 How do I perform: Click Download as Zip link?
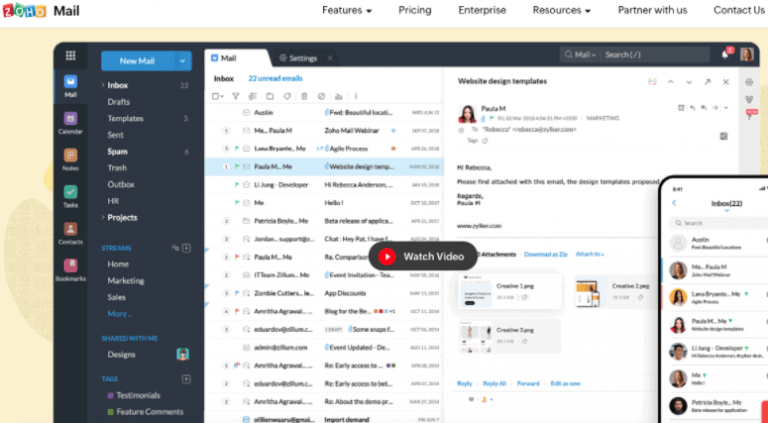coord(546,255)
